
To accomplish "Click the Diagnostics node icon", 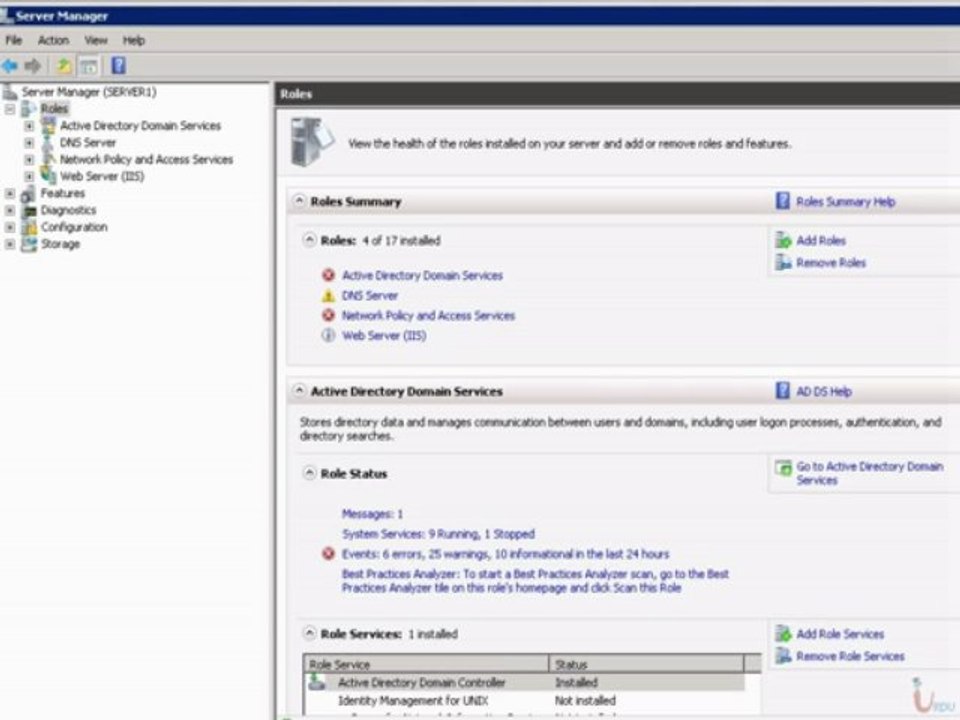I will click(x=29, y=211).
